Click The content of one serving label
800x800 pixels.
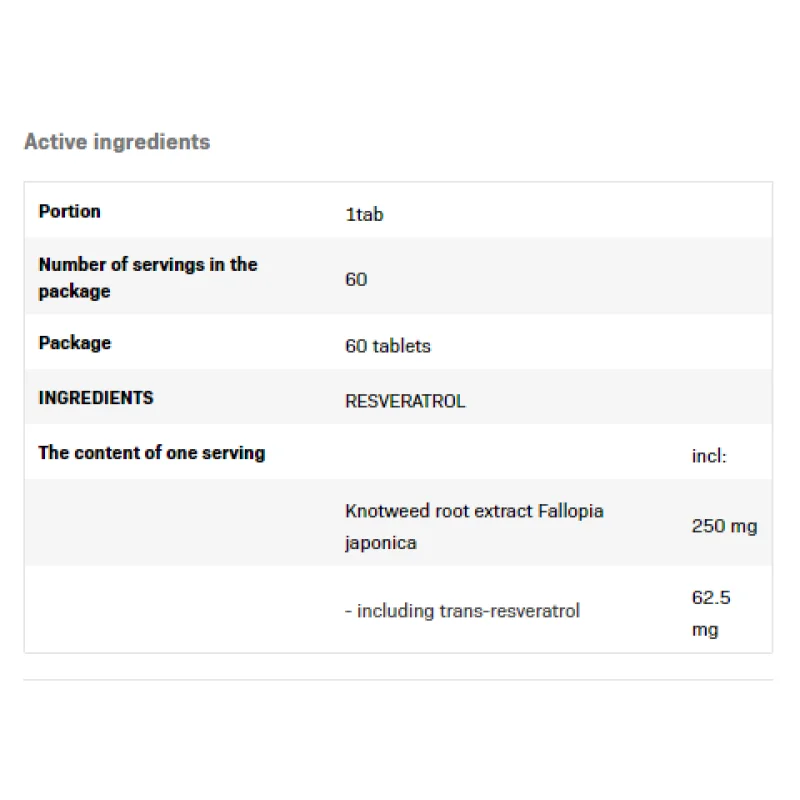point(152,452)
